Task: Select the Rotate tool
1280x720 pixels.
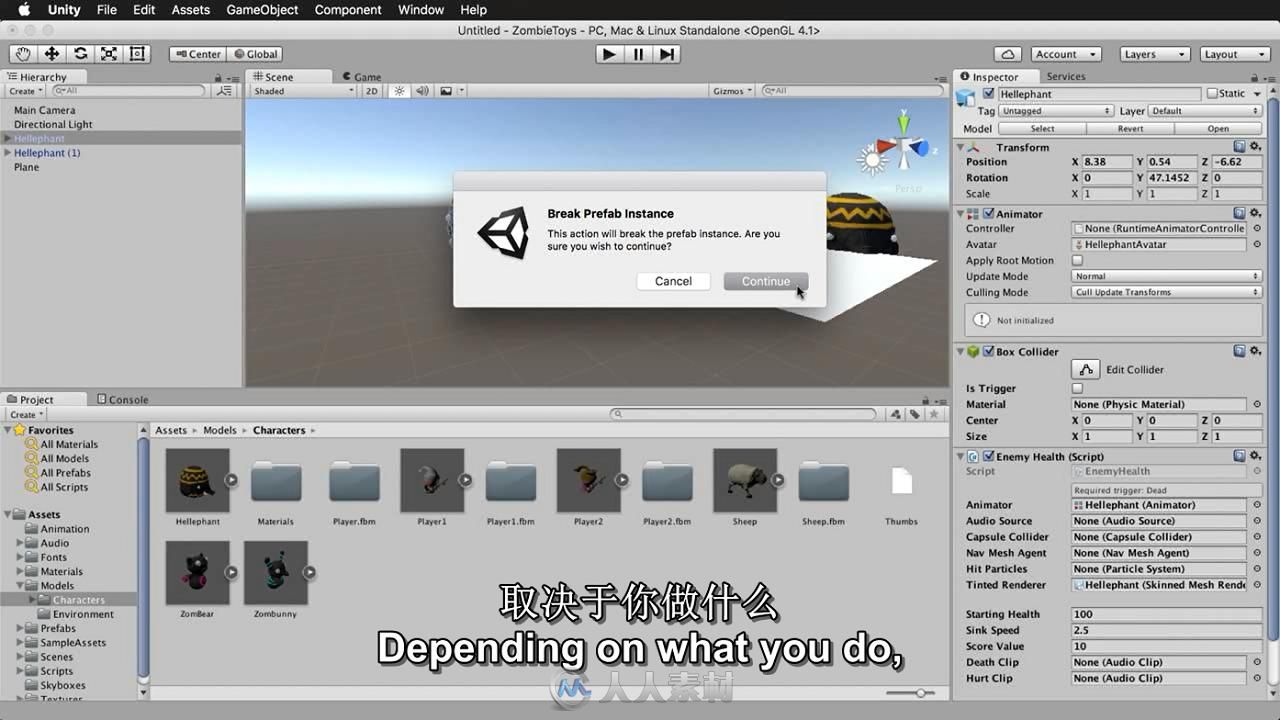Action: coord(80,54)
